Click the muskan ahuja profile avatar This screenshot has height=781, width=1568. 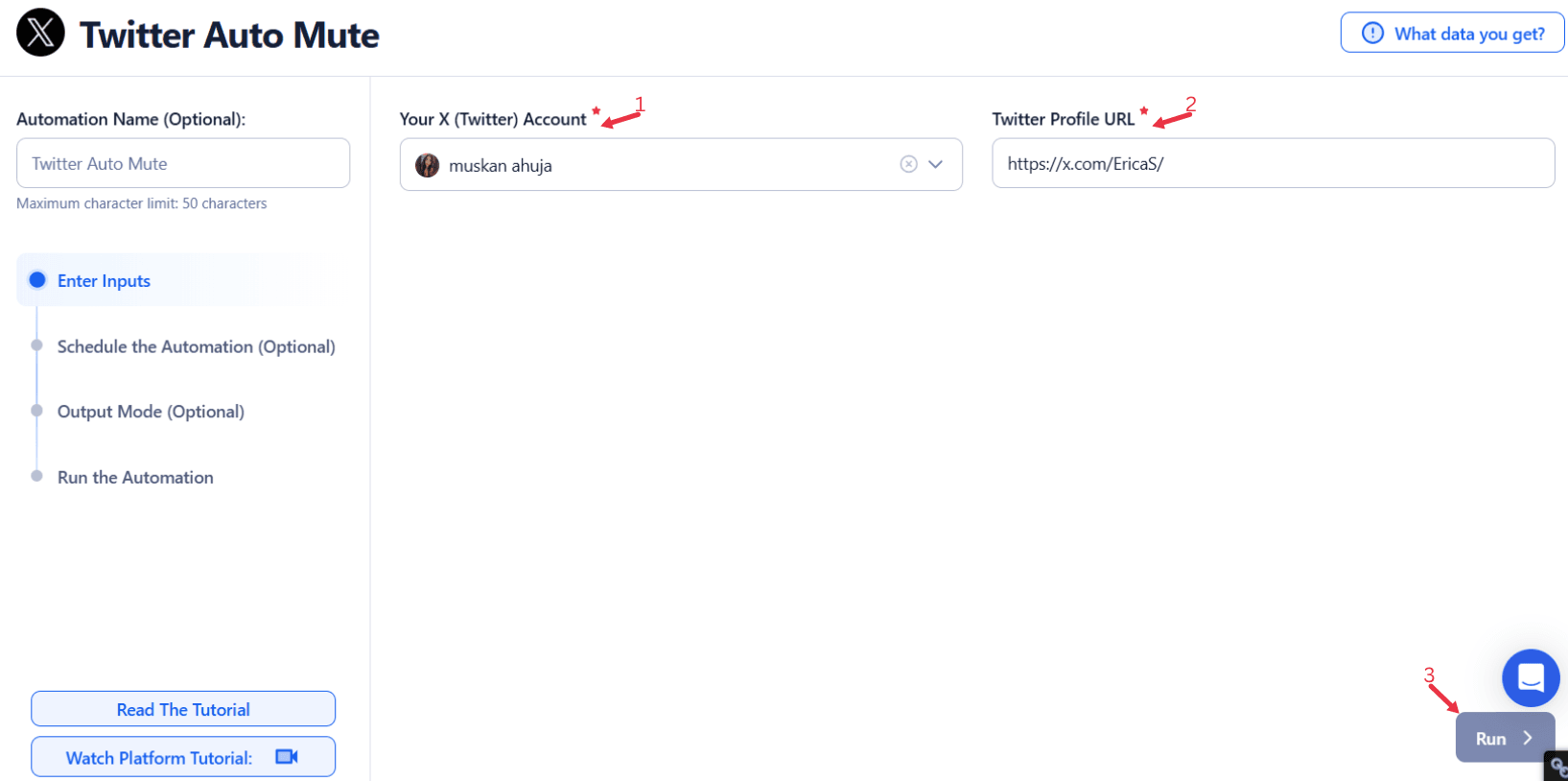[427, 165]
